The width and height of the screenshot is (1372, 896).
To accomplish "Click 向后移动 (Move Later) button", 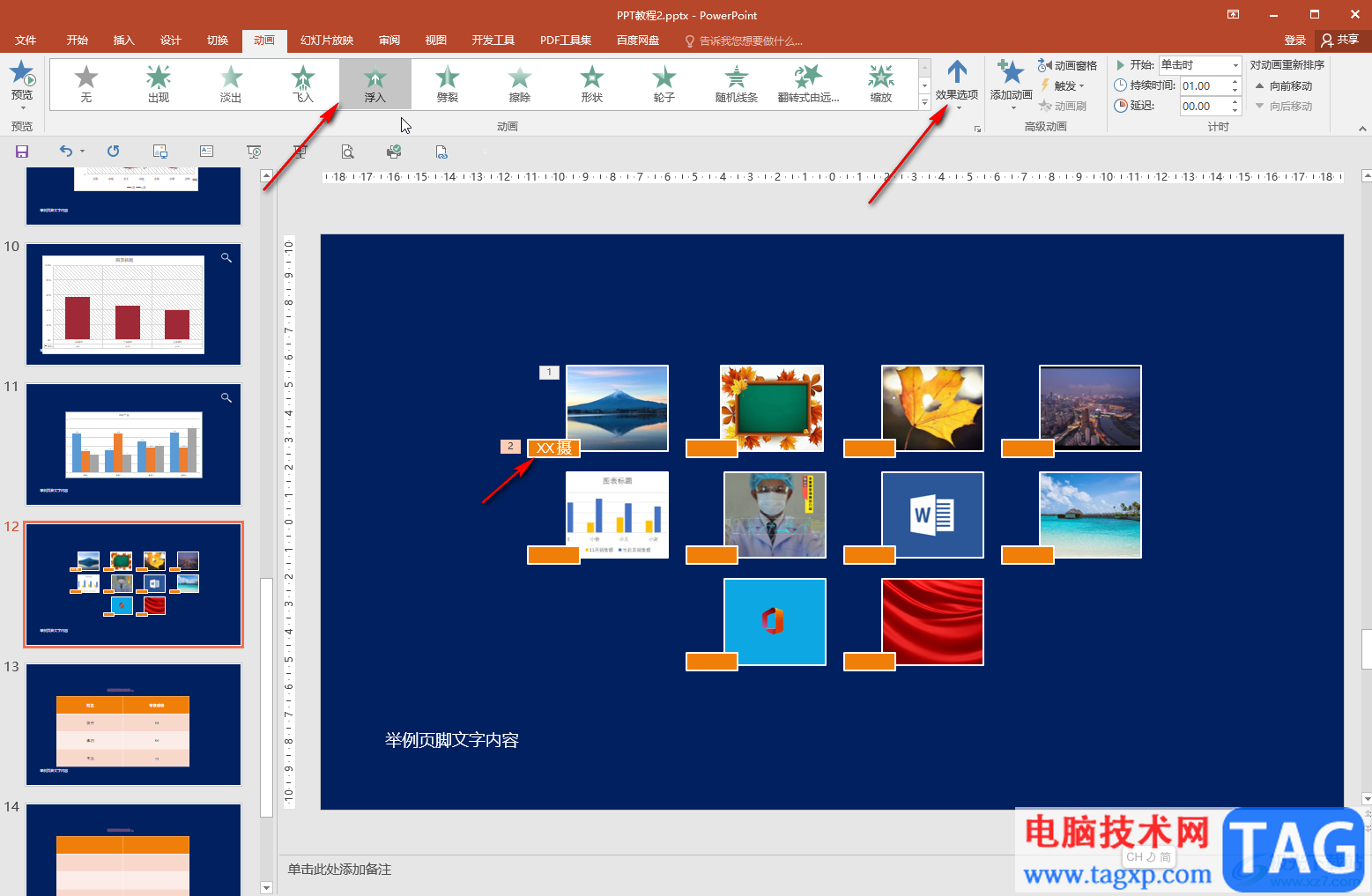I will point(1283,106).
